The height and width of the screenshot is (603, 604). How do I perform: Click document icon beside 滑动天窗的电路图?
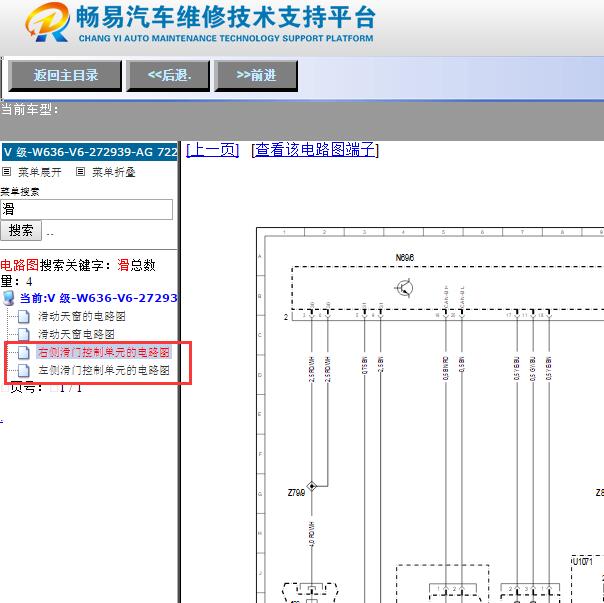pos(23,317)
